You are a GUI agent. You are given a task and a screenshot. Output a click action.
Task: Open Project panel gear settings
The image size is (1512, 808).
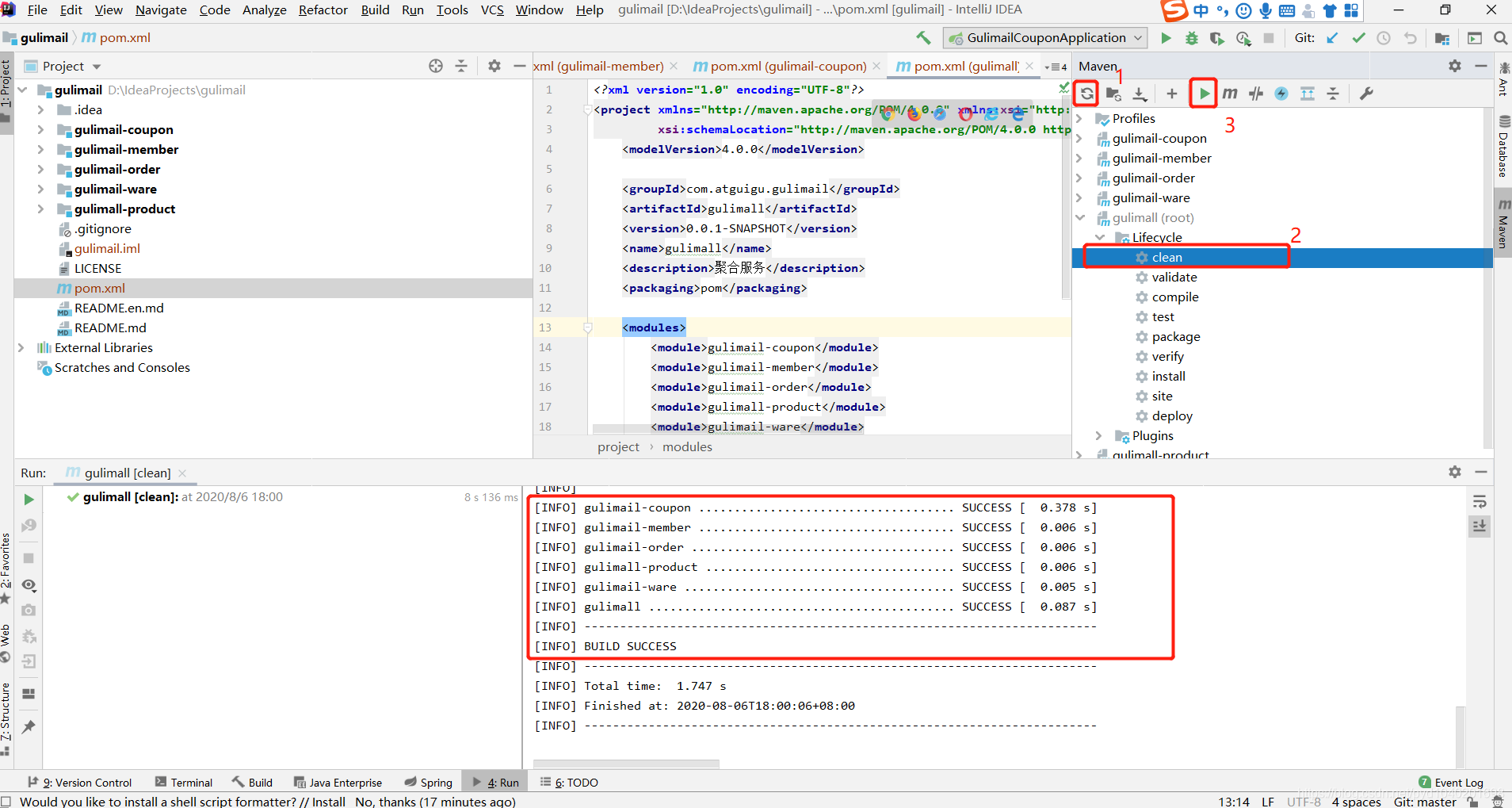[494, 66]
